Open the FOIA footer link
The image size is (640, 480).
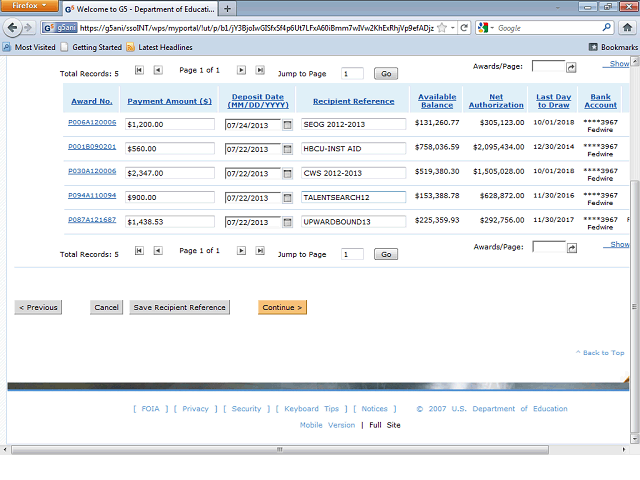coord(150,409)
